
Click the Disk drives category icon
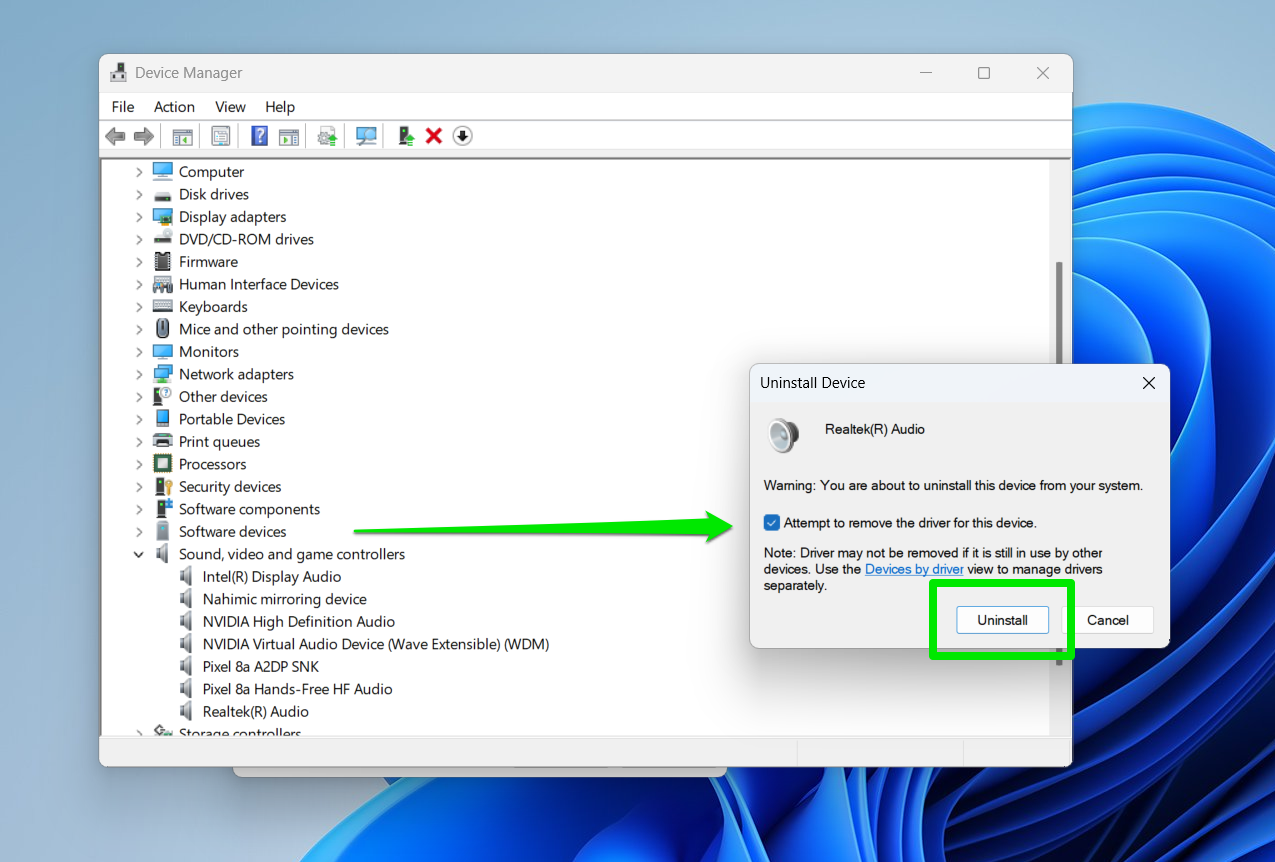[162, 195]
